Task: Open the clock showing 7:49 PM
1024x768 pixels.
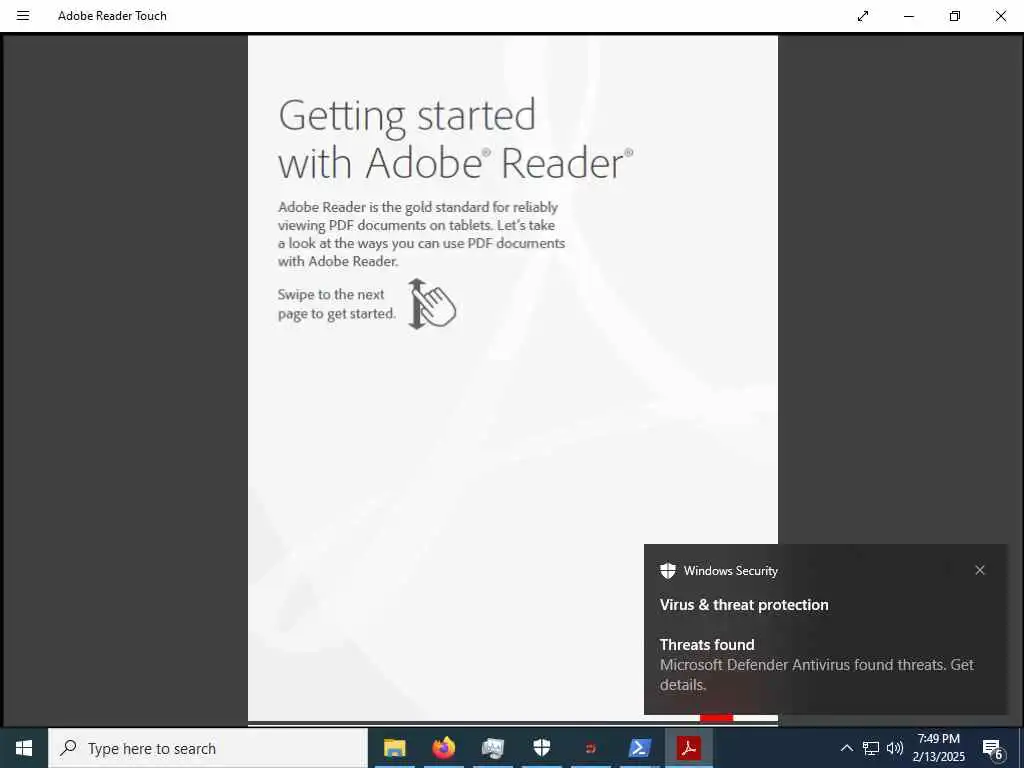Action: click(x=938, y=748)
